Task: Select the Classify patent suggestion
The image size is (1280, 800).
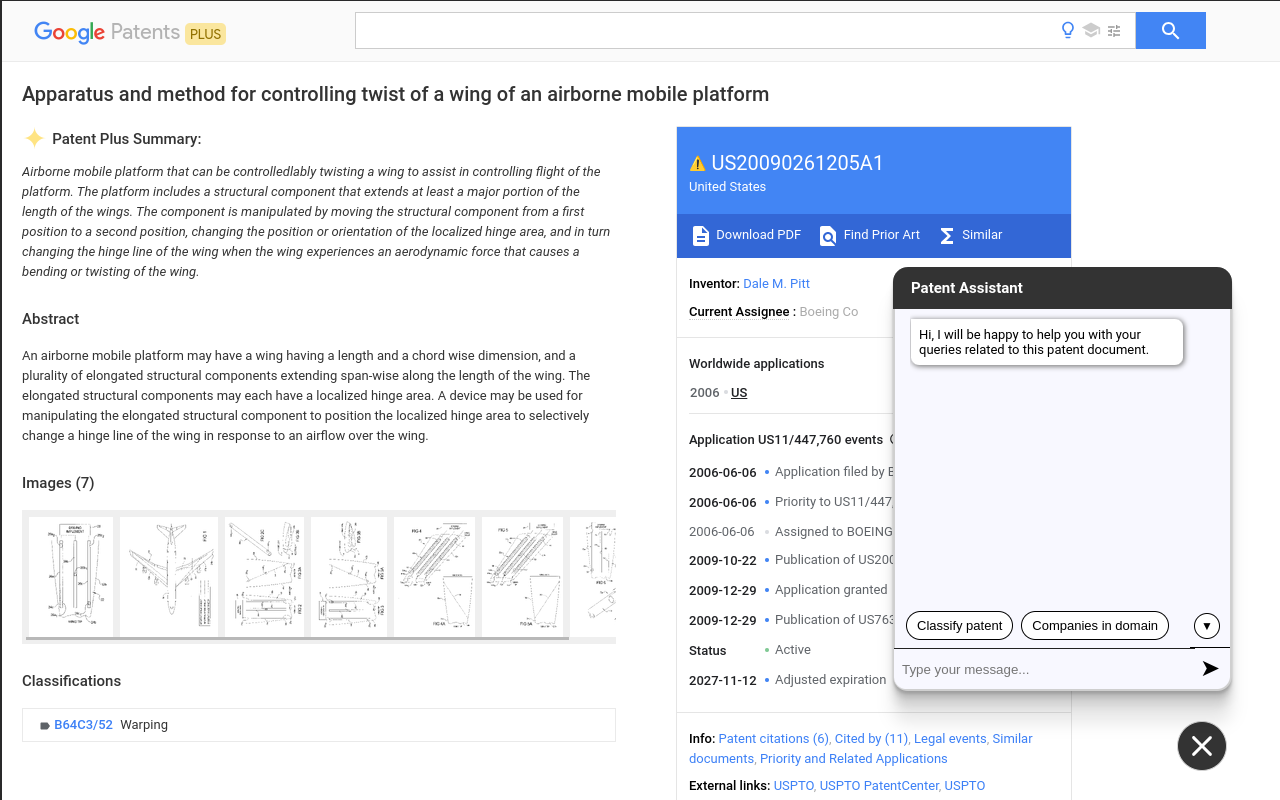Action: (x=959, y=626)
